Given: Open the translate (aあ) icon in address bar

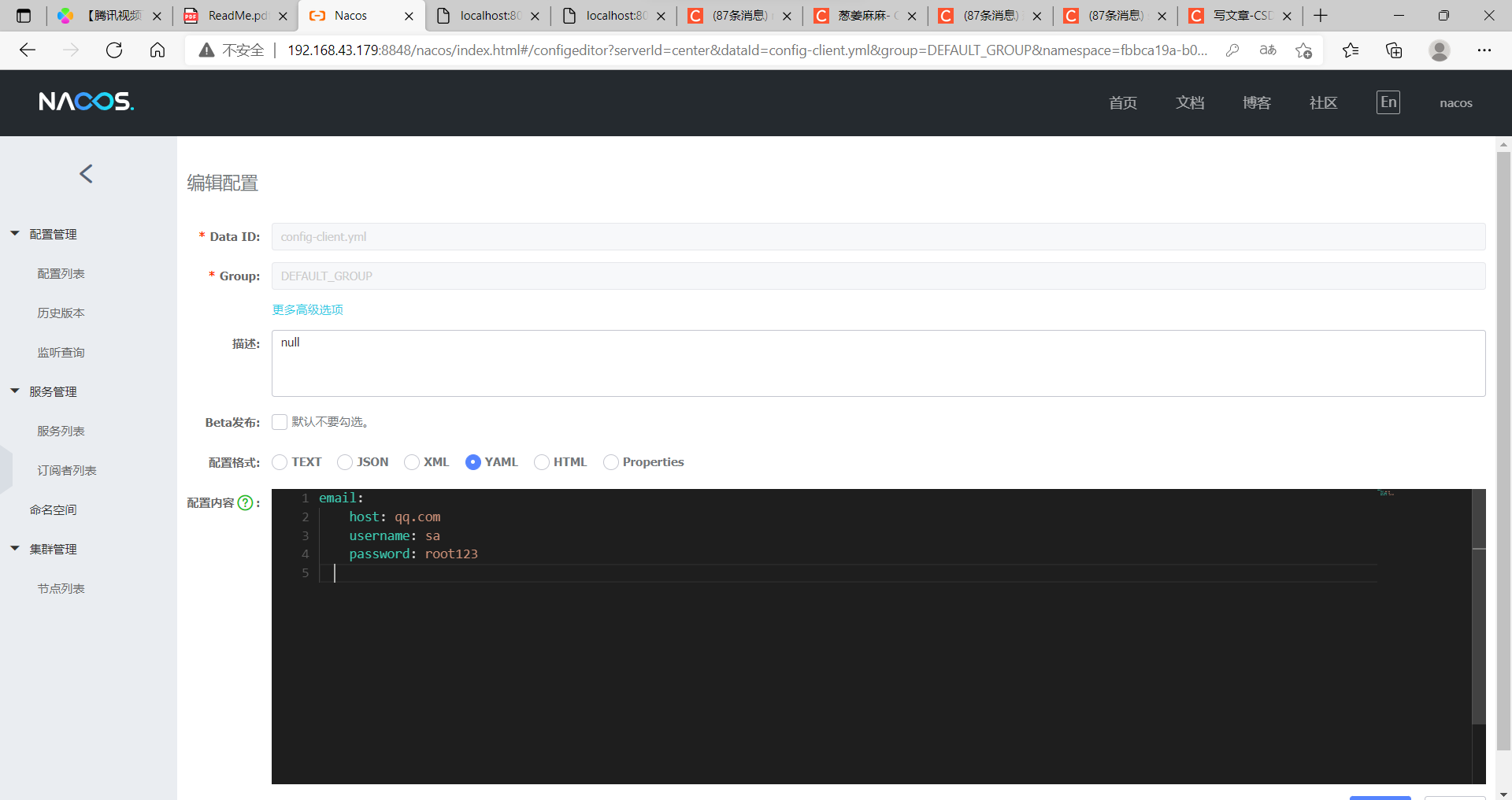Looking at the screenshot, I should click(x=1268, y=50).
